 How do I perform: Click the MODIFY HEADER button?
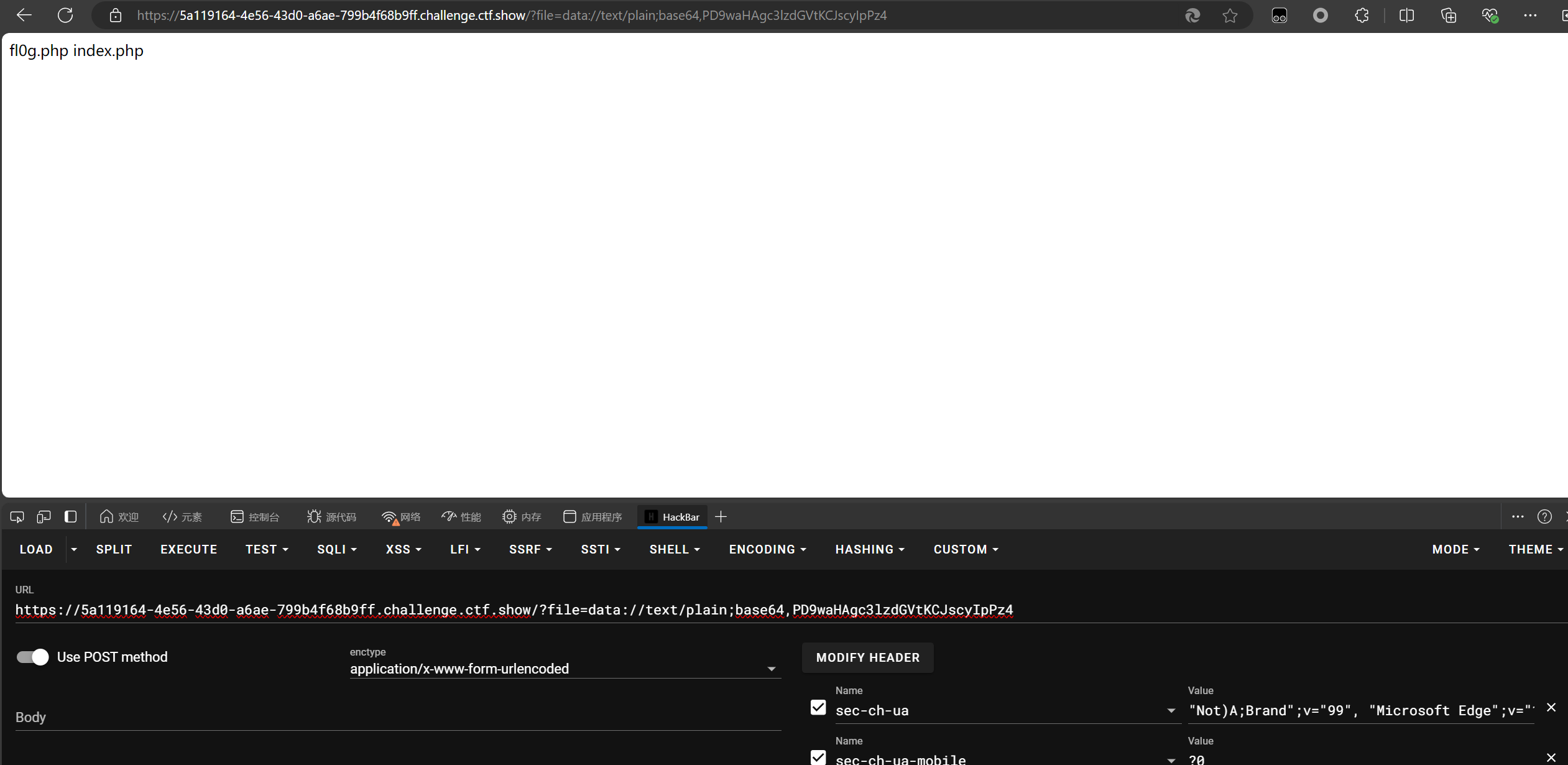point(867,657)
